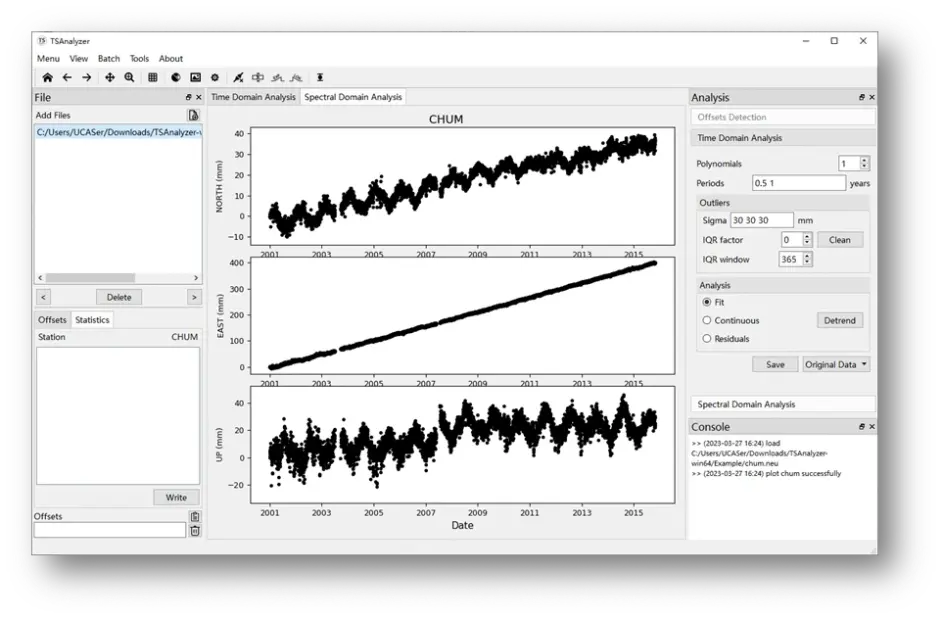Open the gear settings toolbar icon
The width and height of the screenshot is (942, 619).
(215, 78)
